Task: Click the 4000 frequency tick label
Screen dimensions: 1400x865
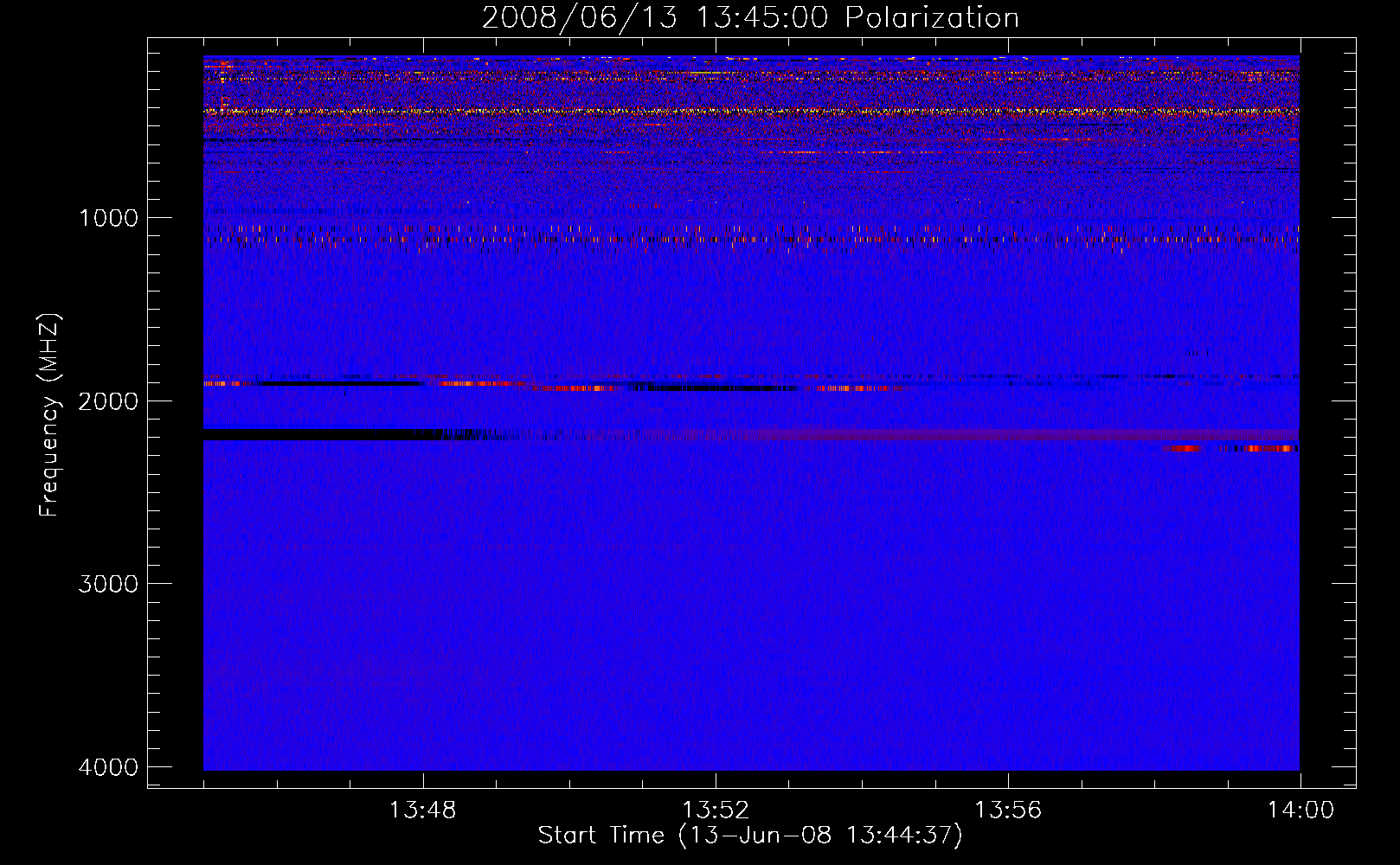Action: tap(108, 767)
